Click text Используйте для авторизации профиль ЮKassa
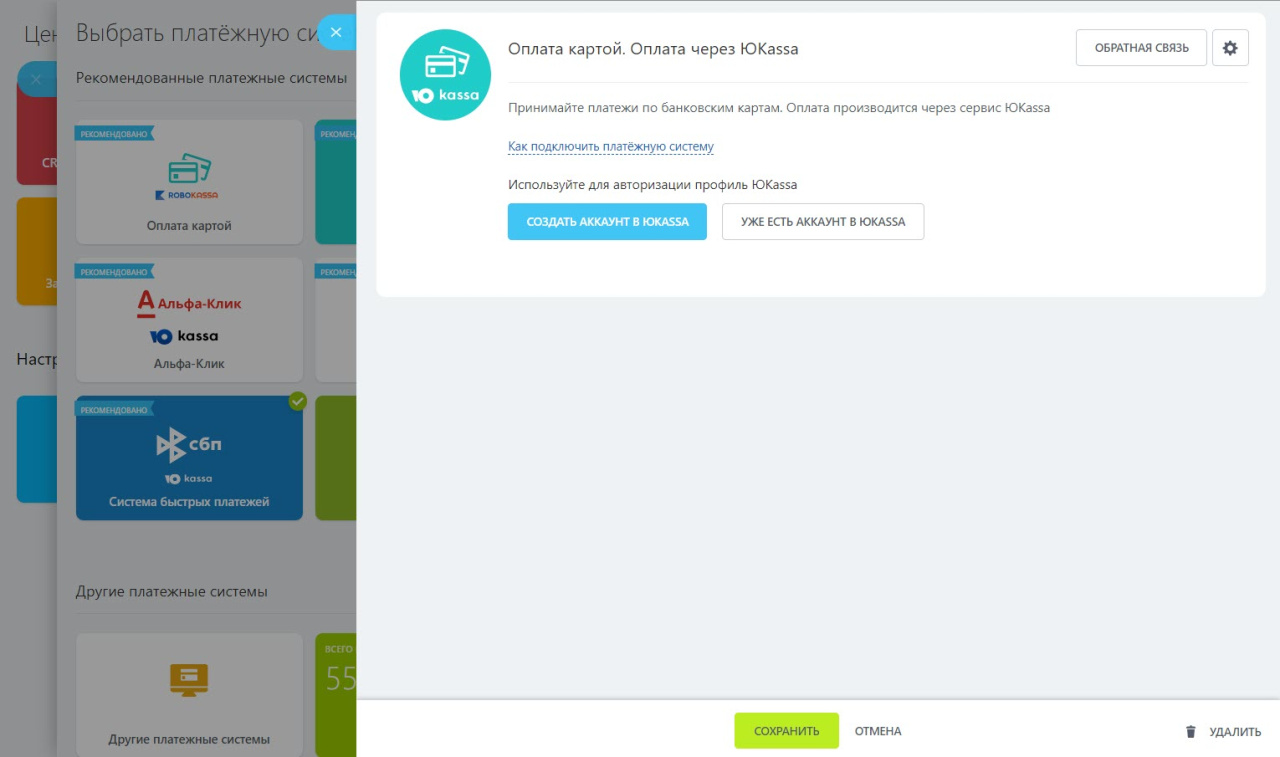This screenshot has height=757, width=1280. tap(652, 184)
